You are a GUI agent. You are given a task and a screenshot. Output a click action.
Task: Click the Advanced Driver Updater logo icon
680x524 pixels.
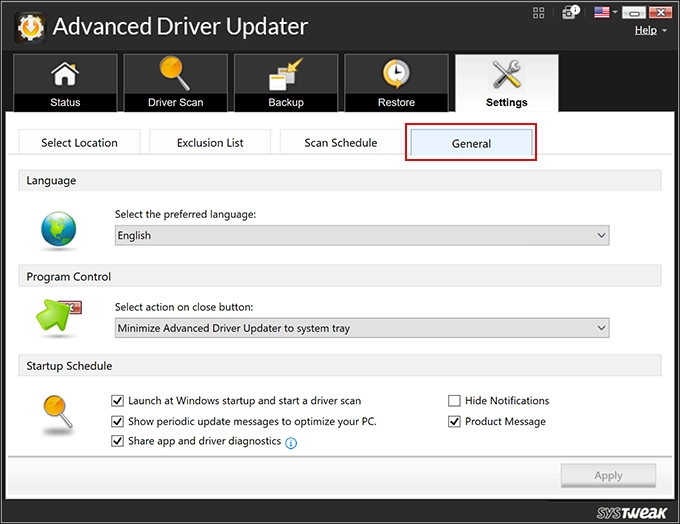click(x=30, y=27)
